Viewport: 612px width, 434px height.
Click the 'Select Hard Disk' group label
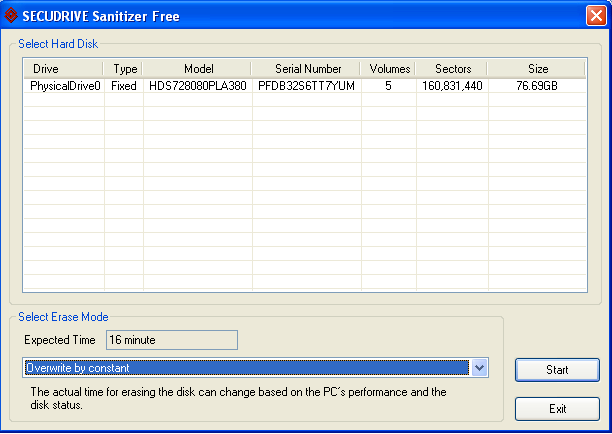click(x=58, y=44)
